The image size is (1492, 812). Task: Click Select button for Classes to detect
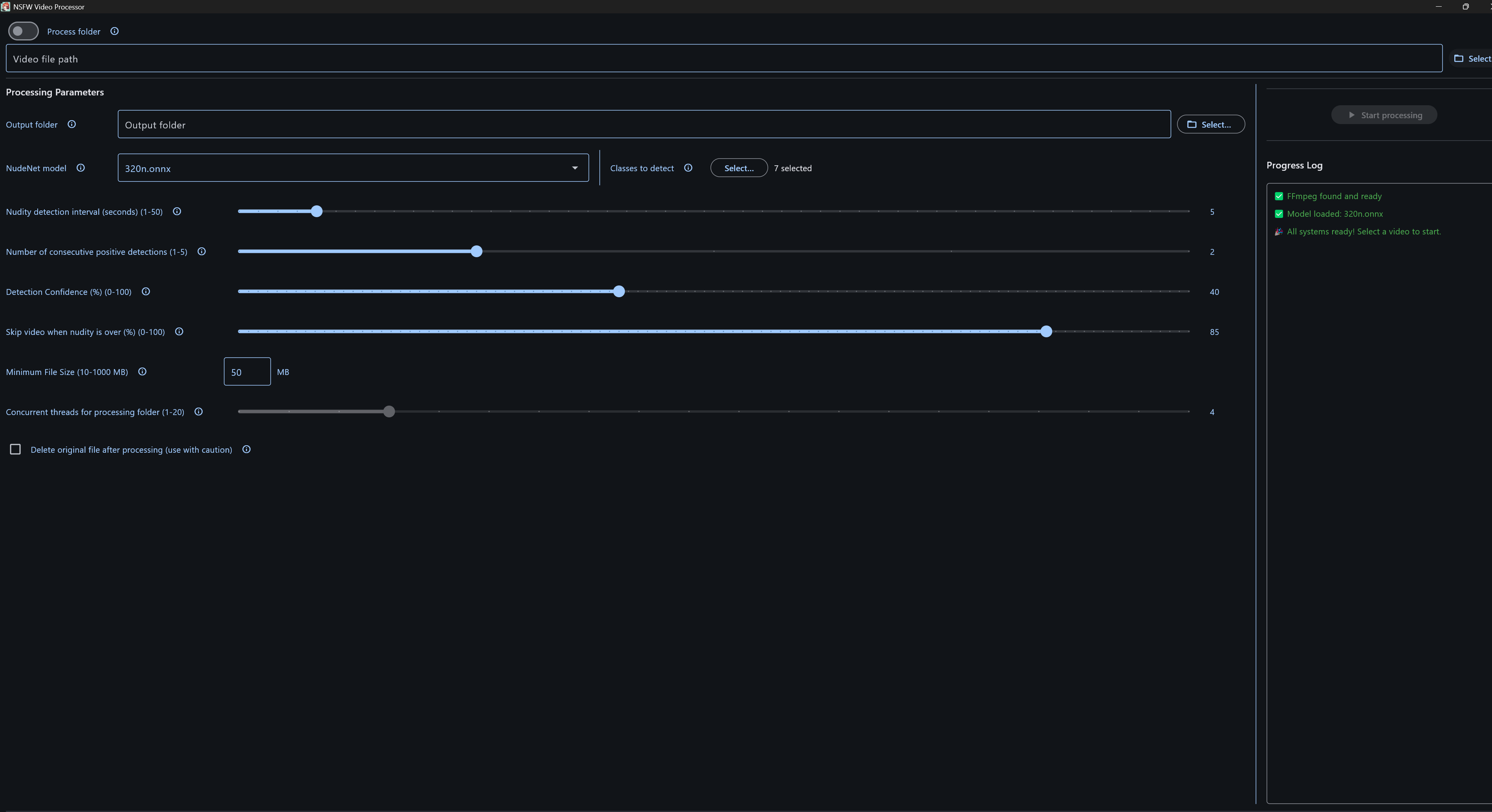click(738, 168)
